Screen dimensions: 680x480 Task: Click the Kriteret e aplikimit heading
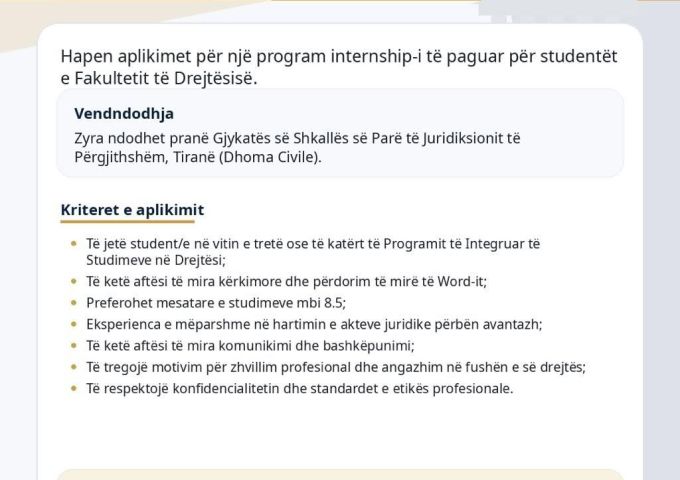pyautogui.click(x=132, y=210)
